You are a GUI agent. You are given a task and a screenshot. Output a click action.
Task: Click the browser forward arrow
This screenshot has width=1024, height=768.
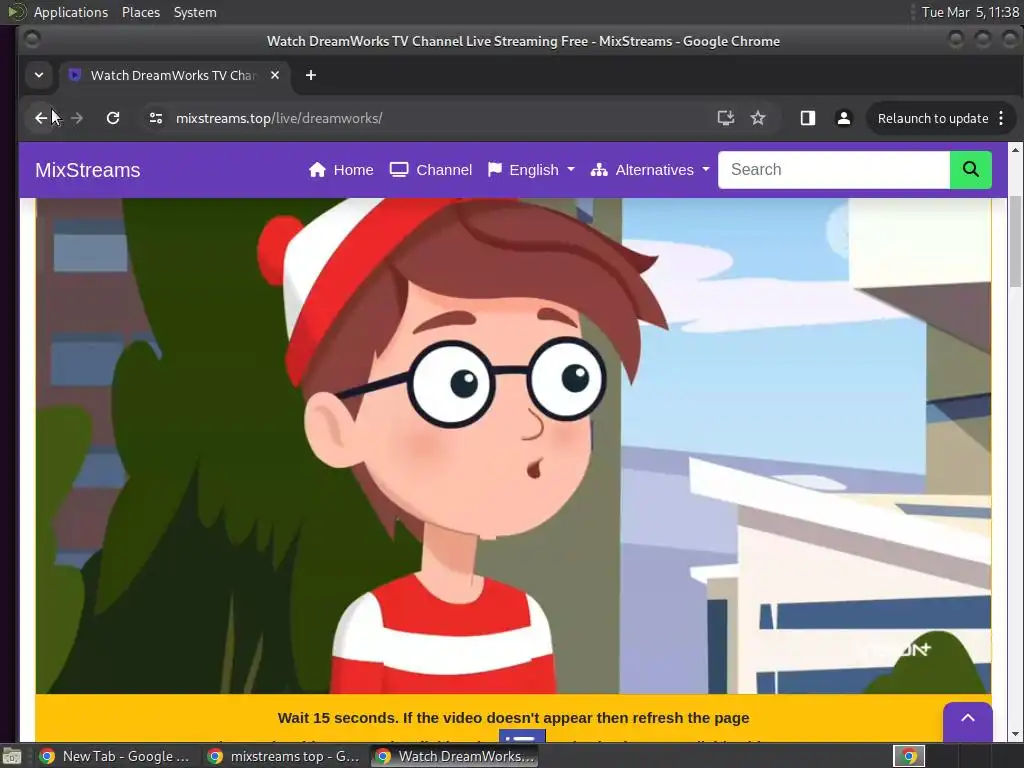76,118
